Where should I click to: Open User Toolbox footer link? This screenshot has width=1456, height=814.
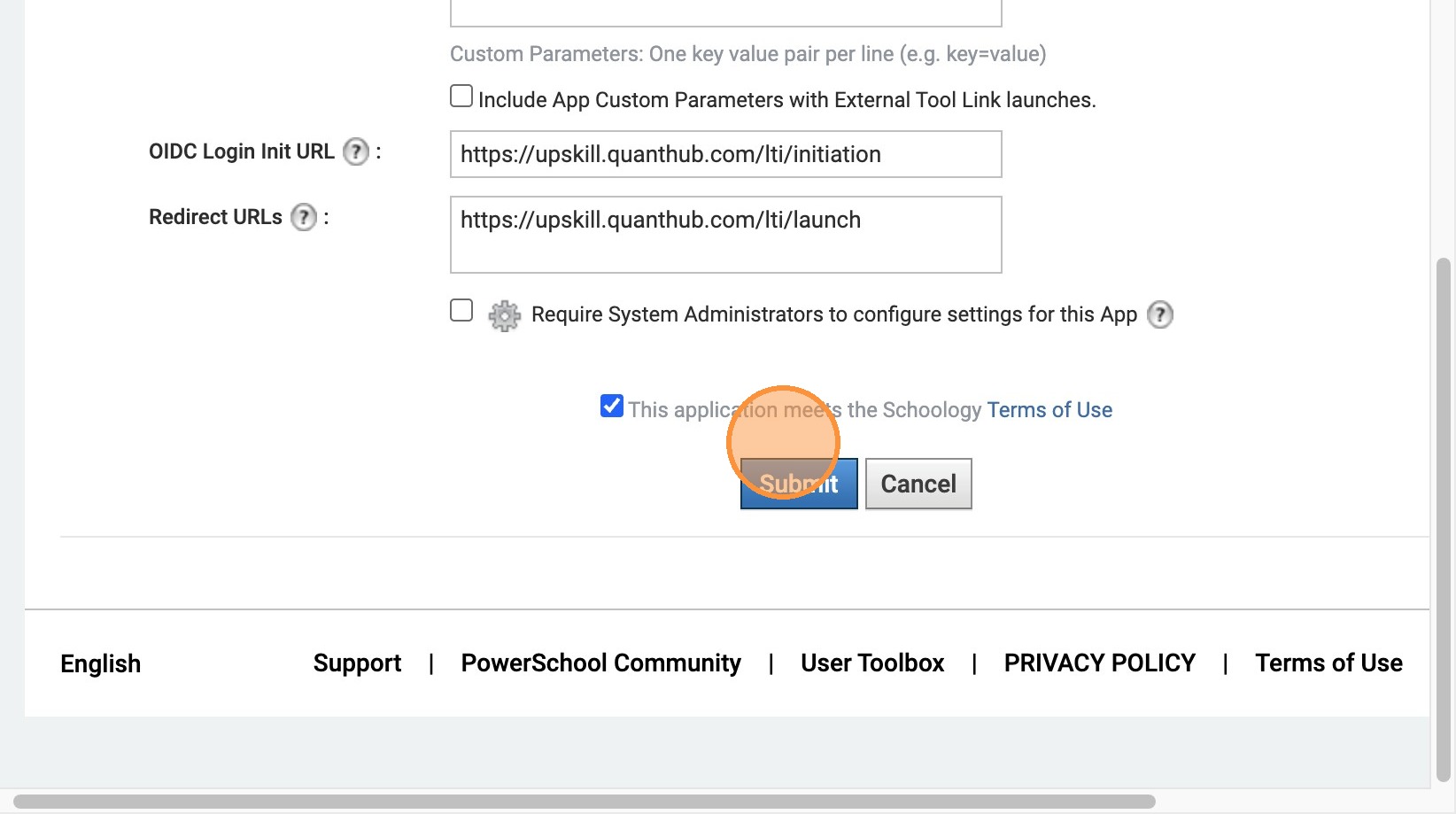click(872, 663)
